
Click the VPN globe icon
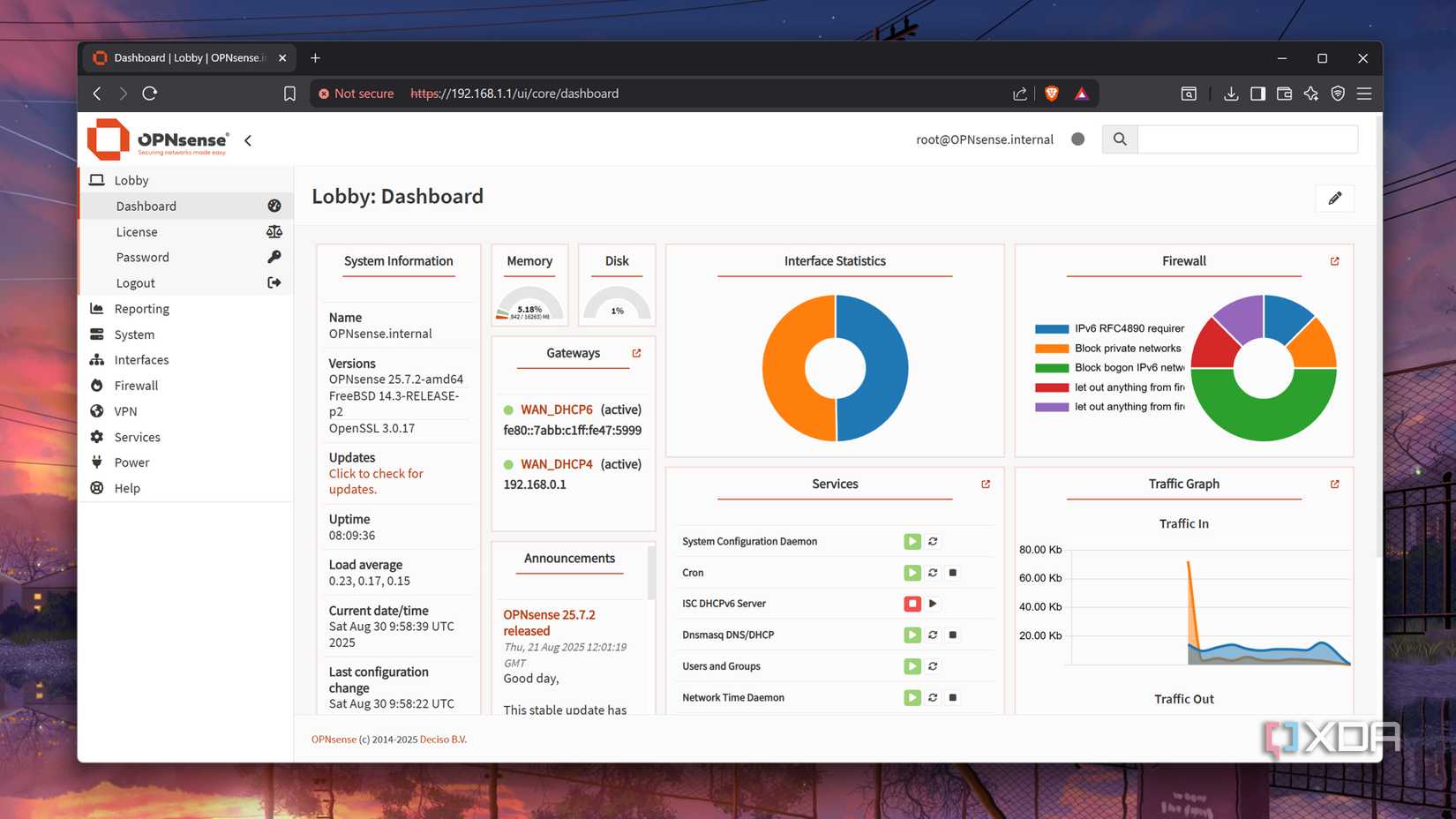tap(96, 410)
